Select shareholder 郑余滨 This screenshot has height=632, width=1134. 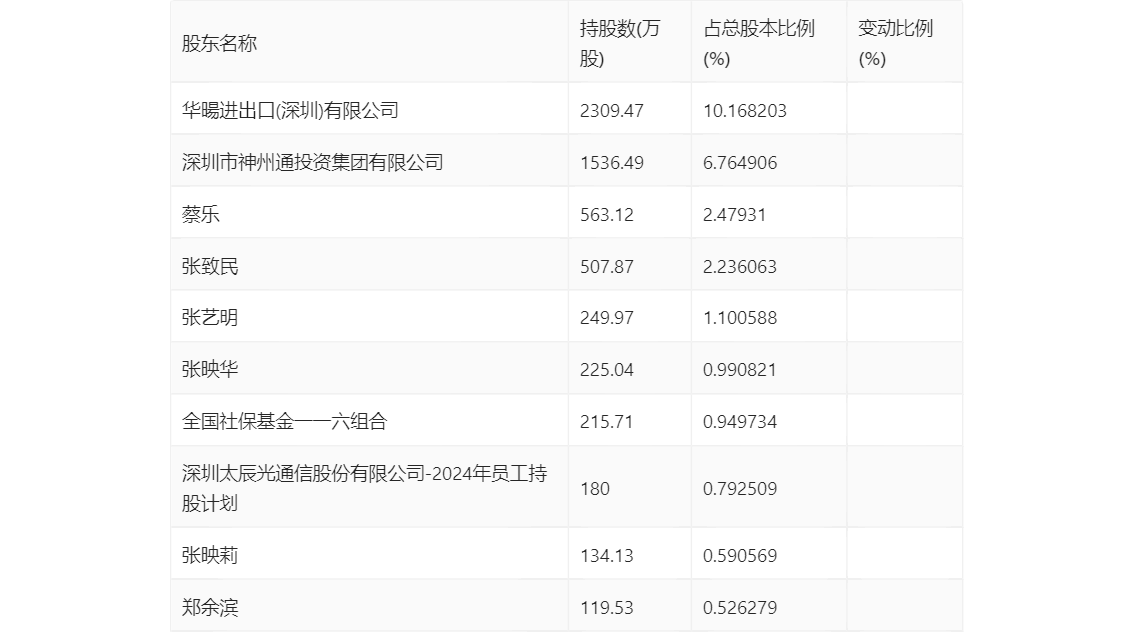(210, 607)
